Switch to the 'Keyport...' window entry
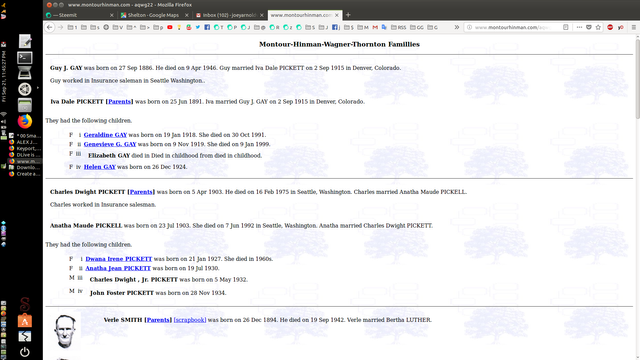 [x=25, y=149]
